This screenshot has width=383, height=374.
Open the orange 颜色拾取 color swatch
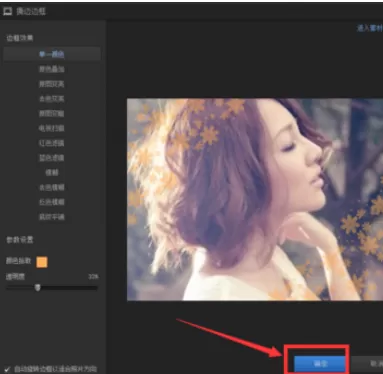click(42, 262)
